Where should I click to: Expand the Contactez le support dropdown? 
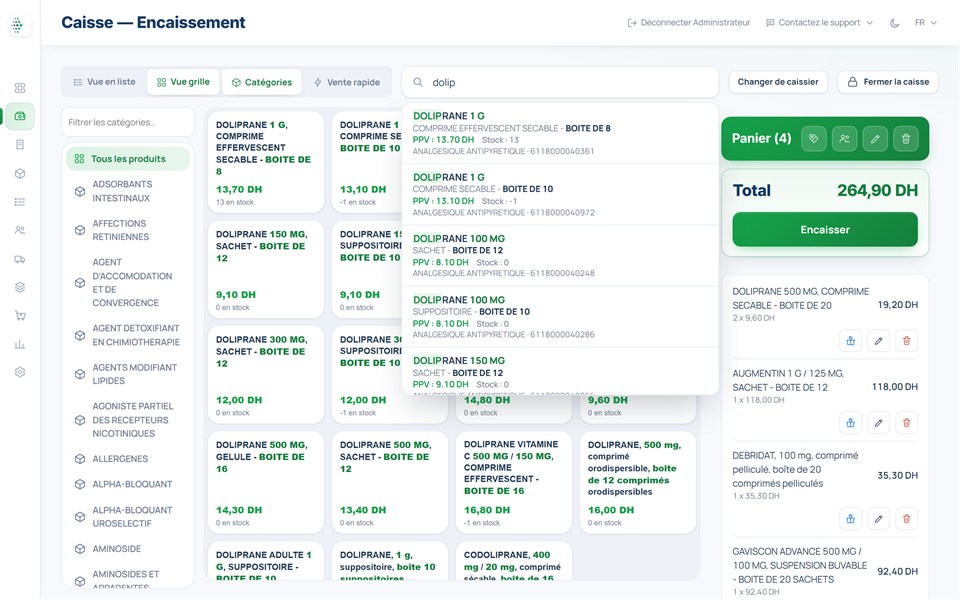point(819,23)
